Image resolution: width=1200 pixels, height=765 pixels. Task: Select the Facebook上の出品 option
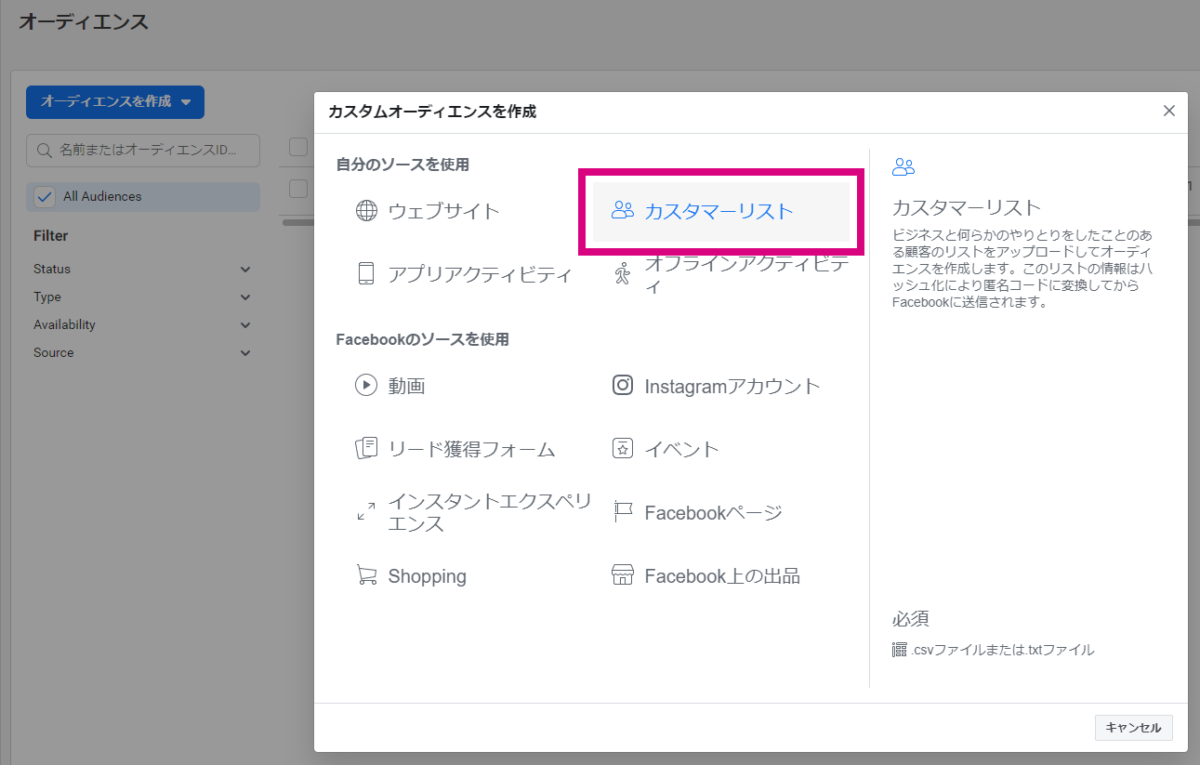721,575
